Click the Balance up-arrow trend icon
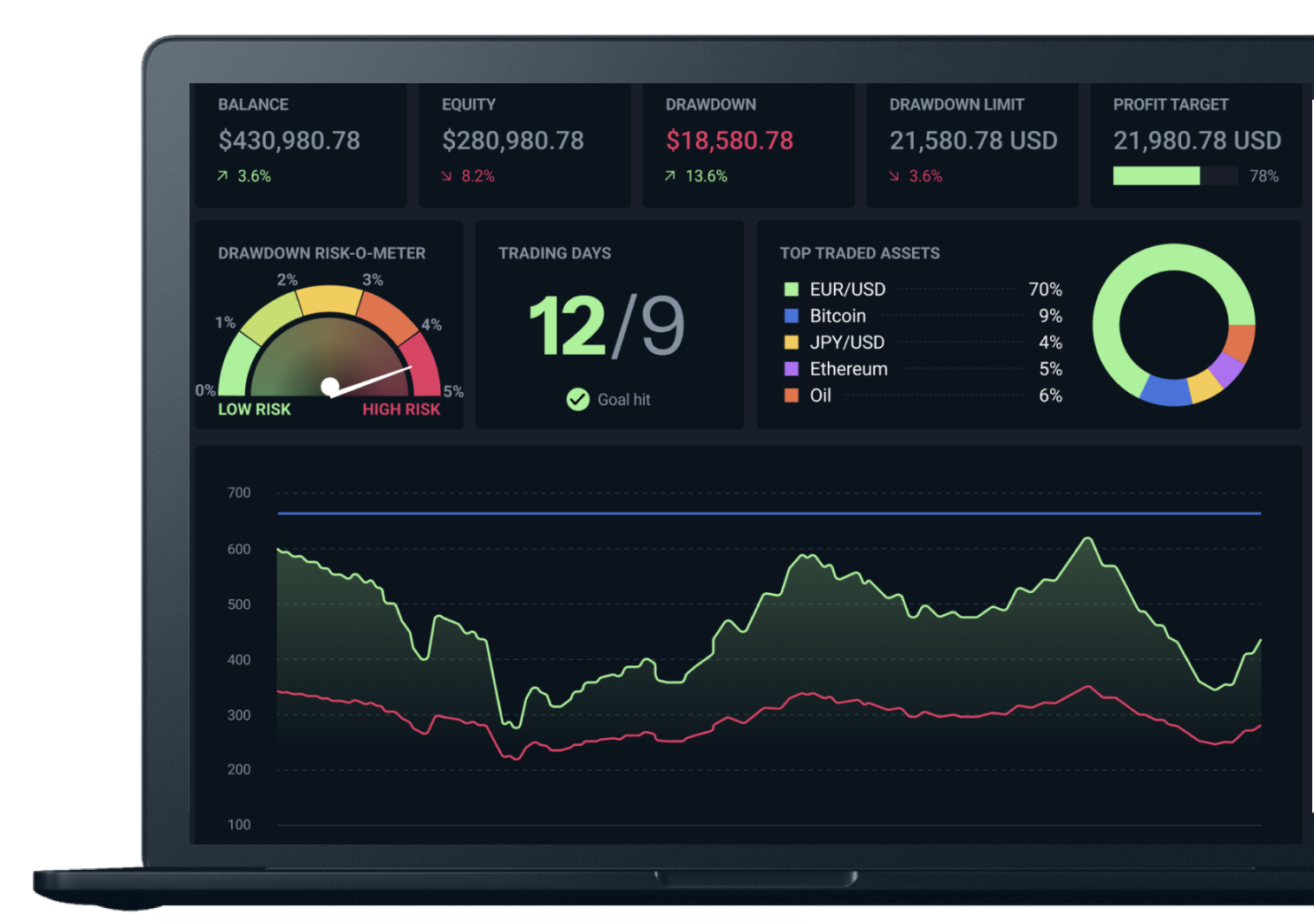Viewport: 1314px width, 924px height. pyautogui.click(x=222, y=176)
